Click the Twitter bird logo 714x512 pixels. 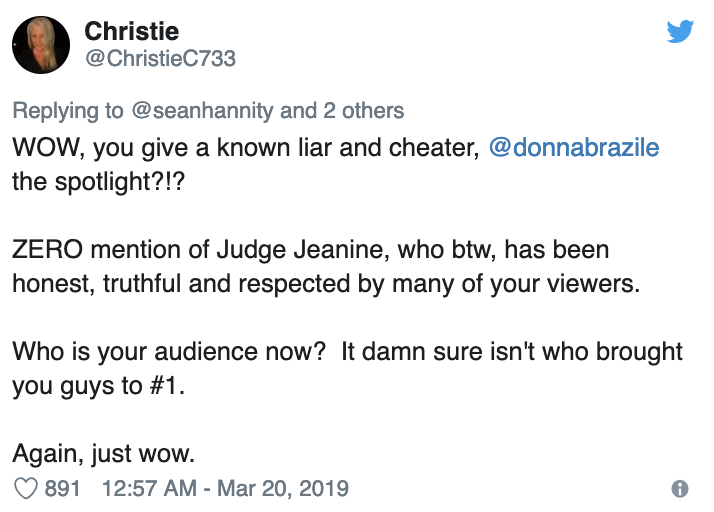tap(680, 32)
